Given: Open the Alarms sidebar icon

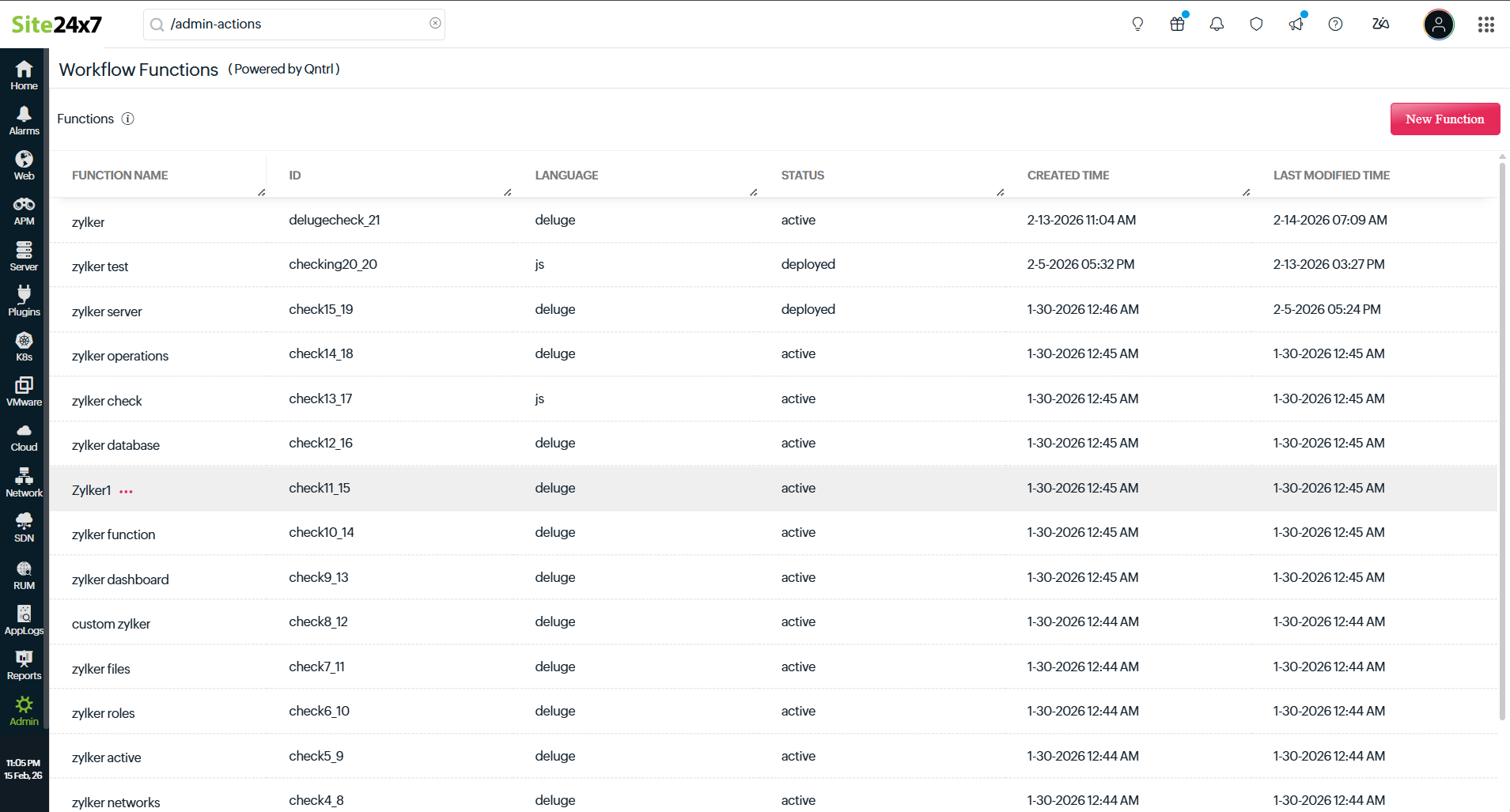Looking at the screenshot, I should click(24, 120).
